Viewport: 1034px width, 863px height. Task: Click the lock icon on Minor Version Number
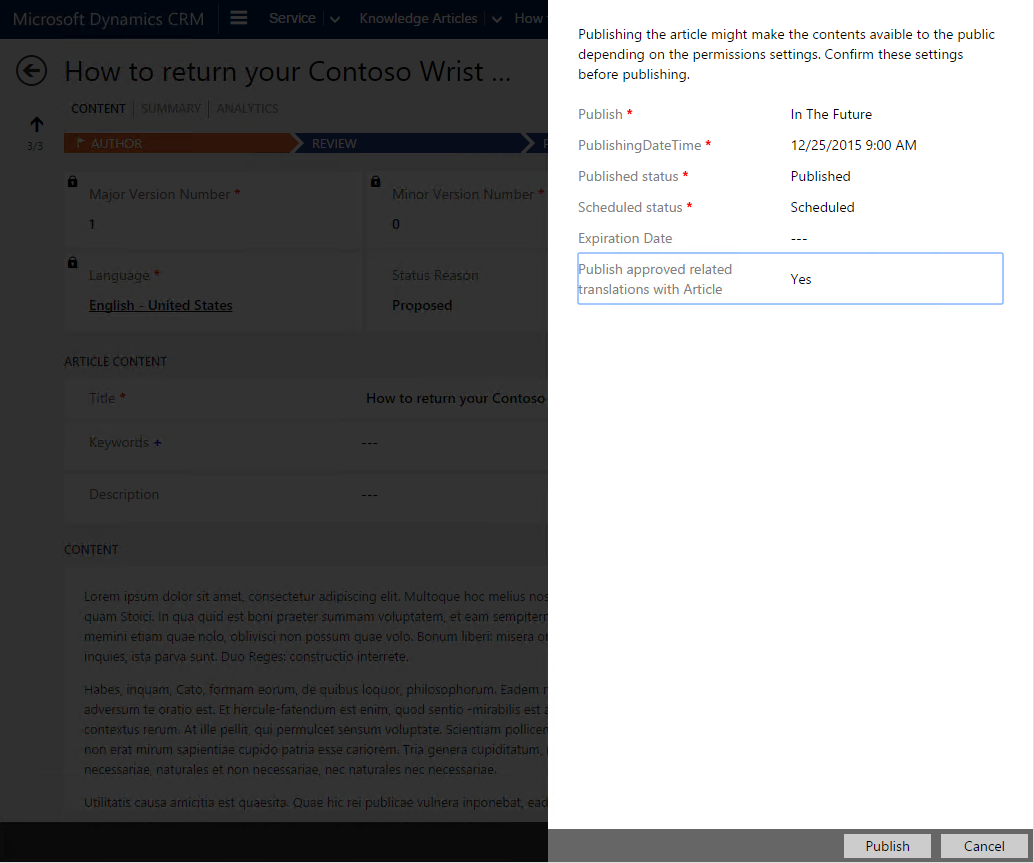tap(376, 181)
